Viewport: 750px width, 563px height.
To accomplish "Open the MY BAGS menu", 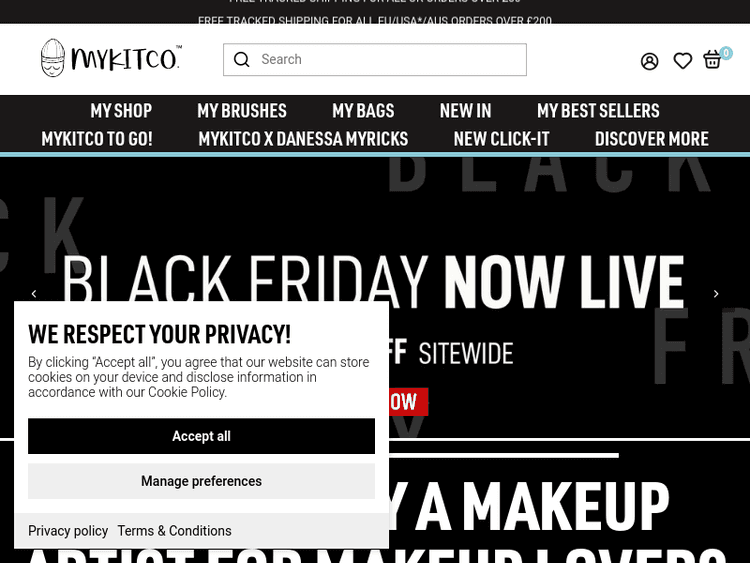I will click(363, 111).
